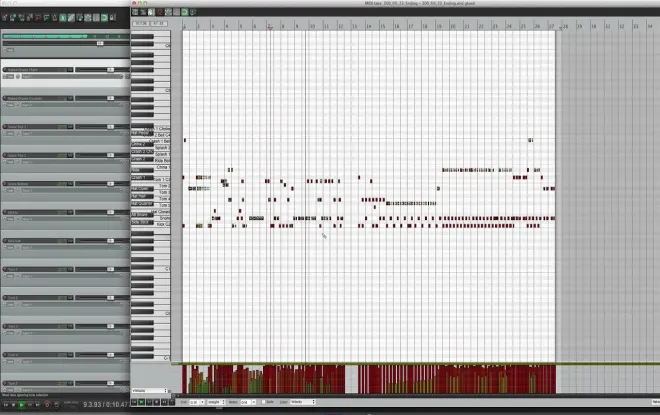Toggle green snap icon in main toolbar
Screen dimensions: 660x415
click(x=104, y=18)
